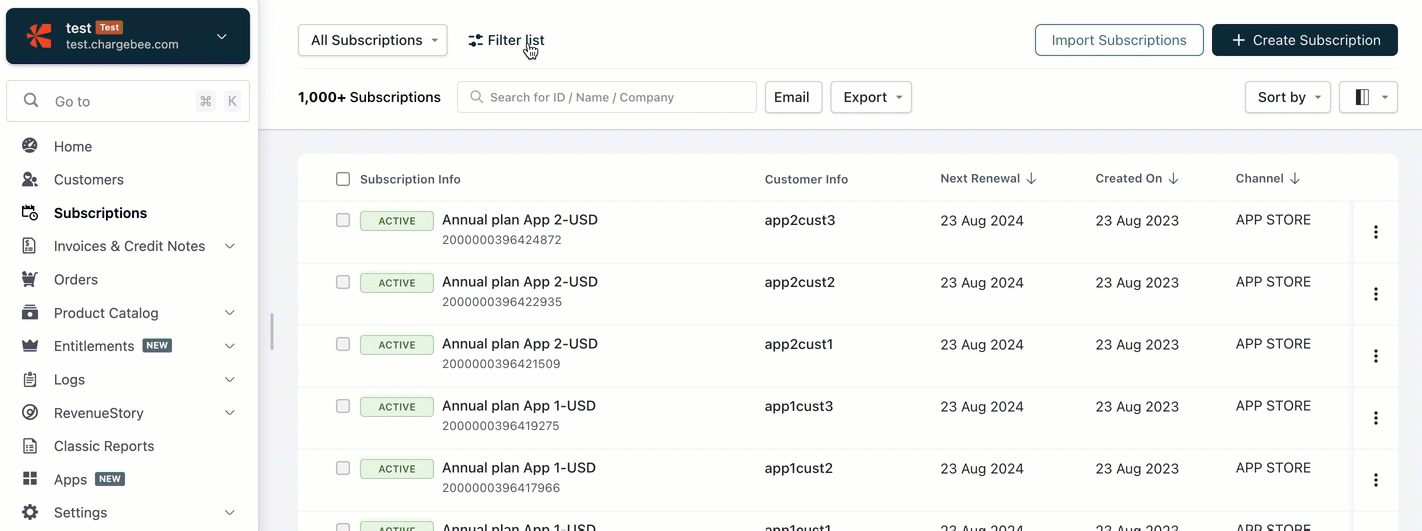
Task: Open Orders via the cart icon
Action: [x=30, y=280]
